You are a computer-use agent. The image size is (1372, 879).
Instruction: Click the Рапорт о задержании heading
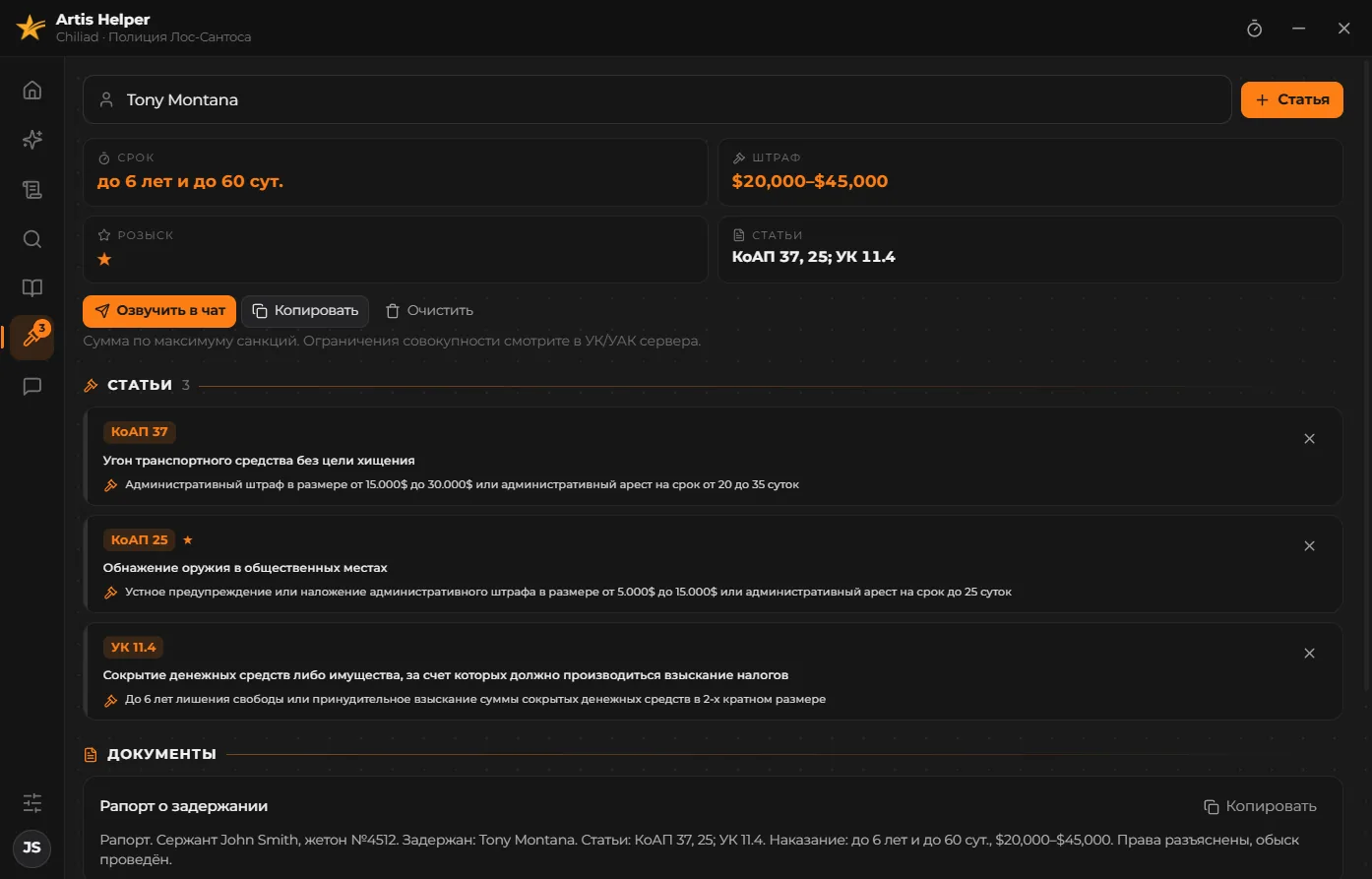click(184, 806)
